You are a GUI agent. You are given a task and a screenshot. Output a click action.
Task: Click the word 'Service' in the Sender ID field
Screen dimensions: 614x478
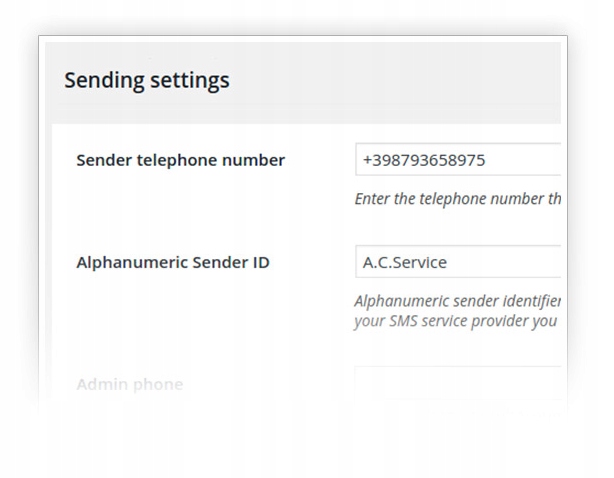tap(420, 262)
